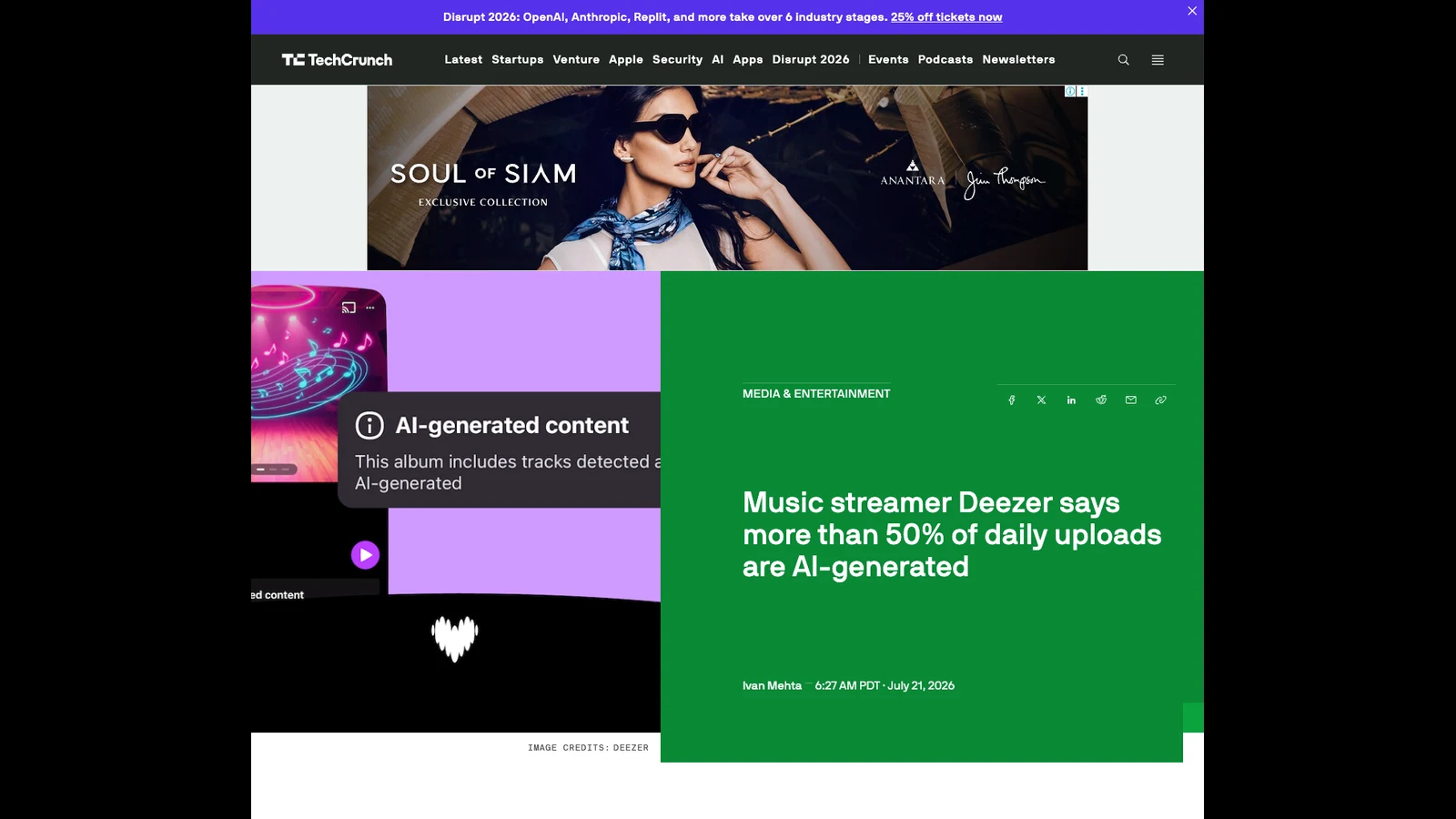Open the Disrupt 2026 nav link

click(811, 60)
